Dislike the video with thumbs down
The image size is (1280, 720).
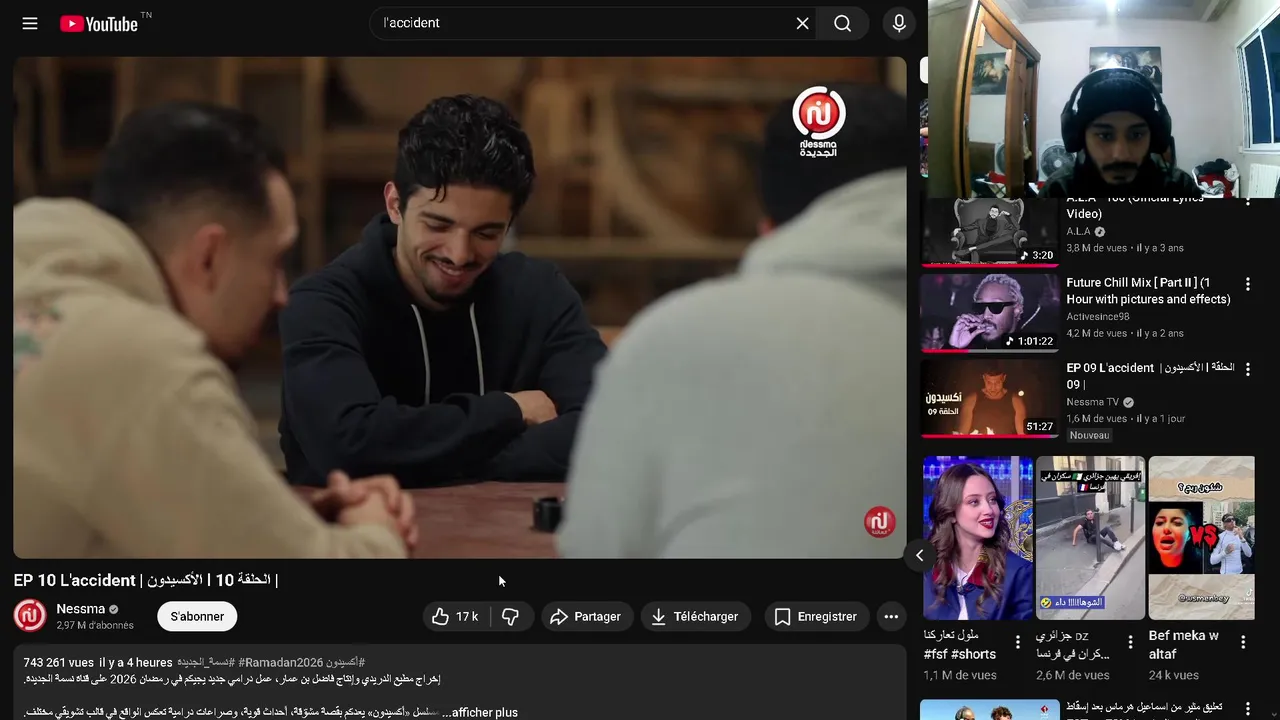(511, 616)
